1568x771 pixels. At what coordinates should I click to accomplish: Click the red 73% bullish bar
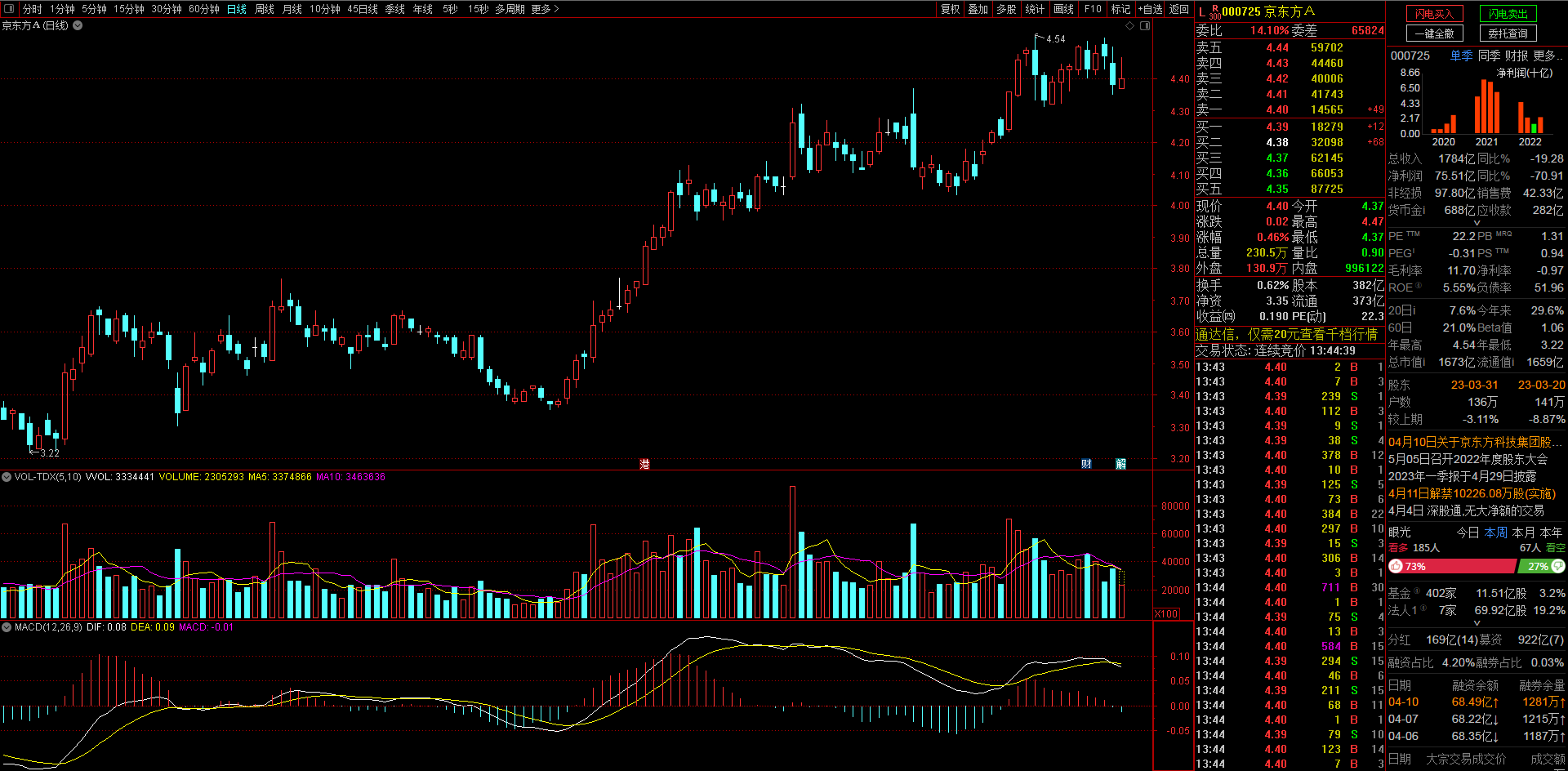1452,566
